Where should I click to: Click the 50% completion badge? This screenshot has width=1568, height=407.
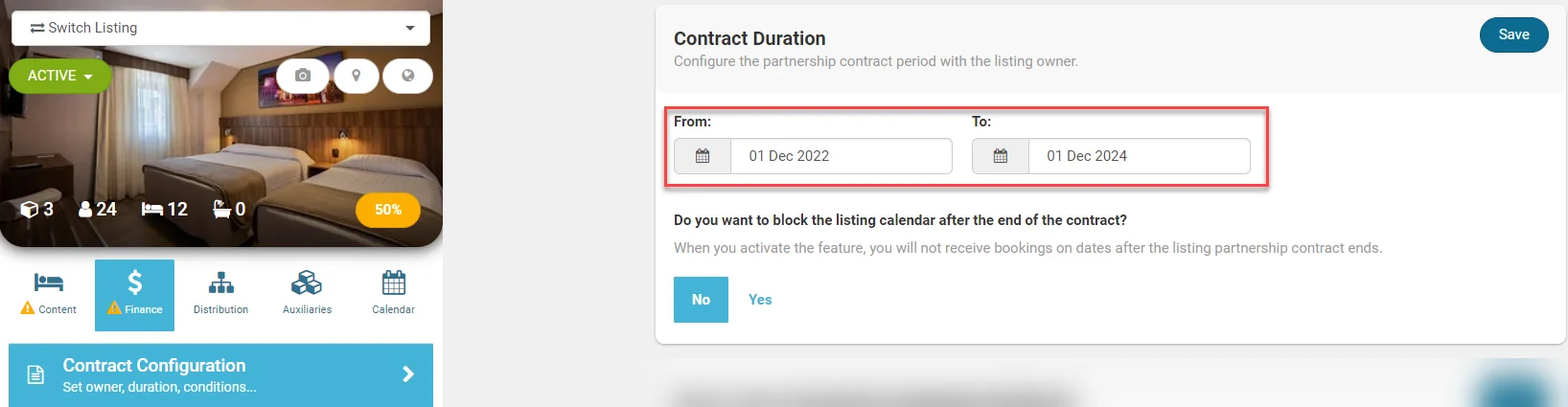tap(388, 210)
